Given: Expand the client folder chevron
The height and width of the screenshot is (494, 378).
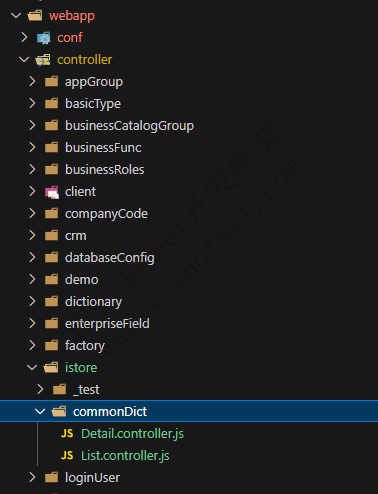Looking at the screenshot, I should pos(32,191).
